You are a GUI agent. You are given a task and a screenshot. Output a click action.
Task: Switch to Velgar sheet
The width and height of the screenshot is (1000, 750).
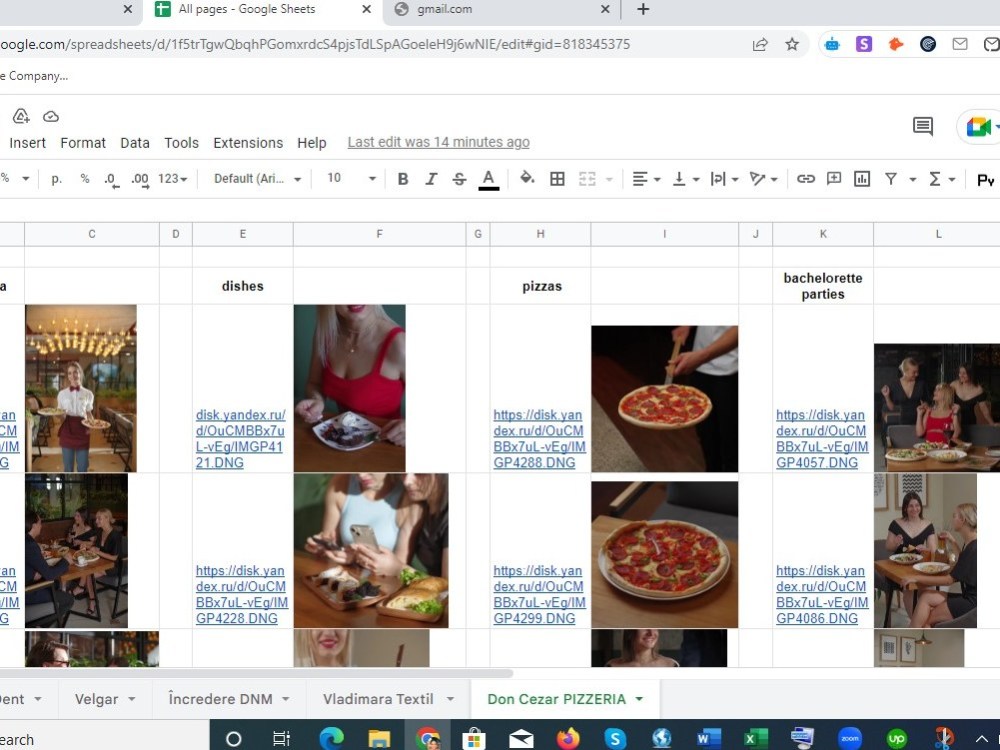[96, 700]
